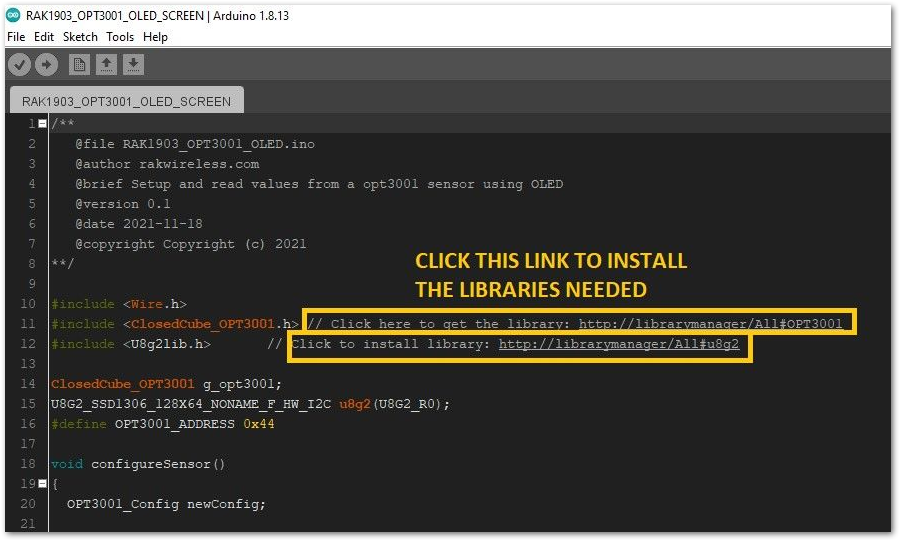
Task: Click the void configureSensor() declaration
Action: pos(138,464)
